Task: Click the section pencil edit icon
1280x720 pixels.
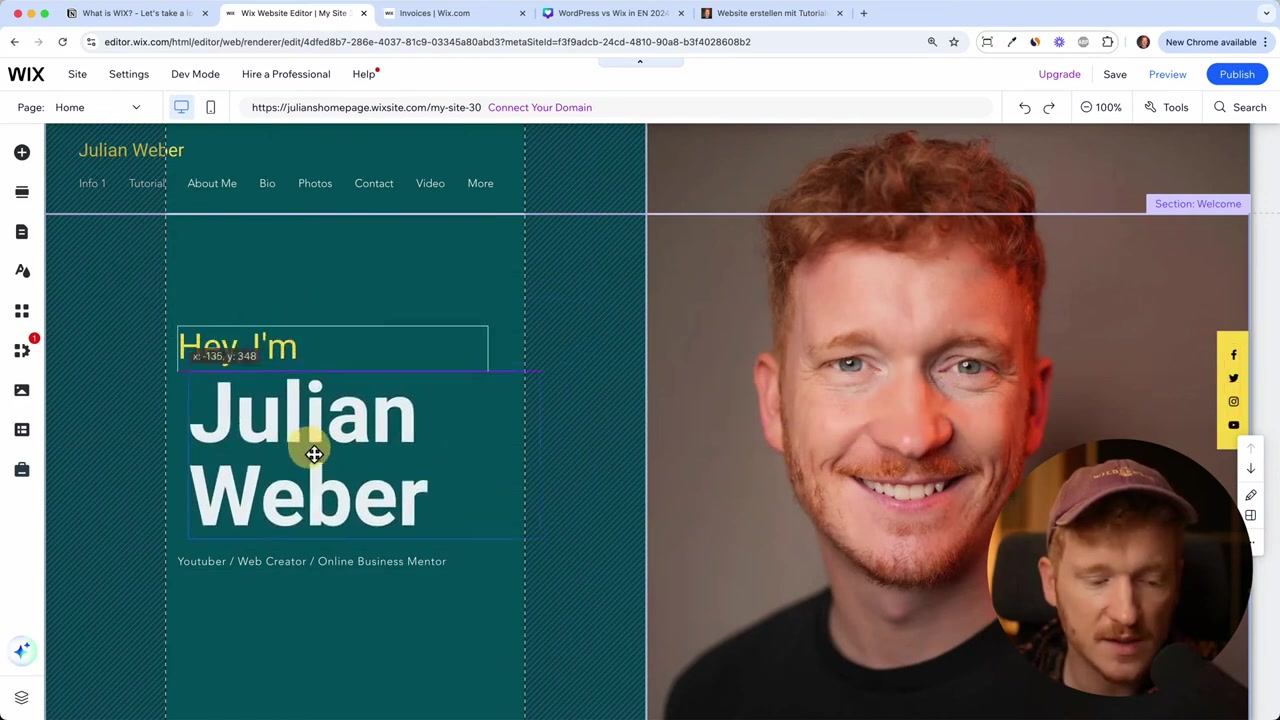Action: (x=1250, y=495)
